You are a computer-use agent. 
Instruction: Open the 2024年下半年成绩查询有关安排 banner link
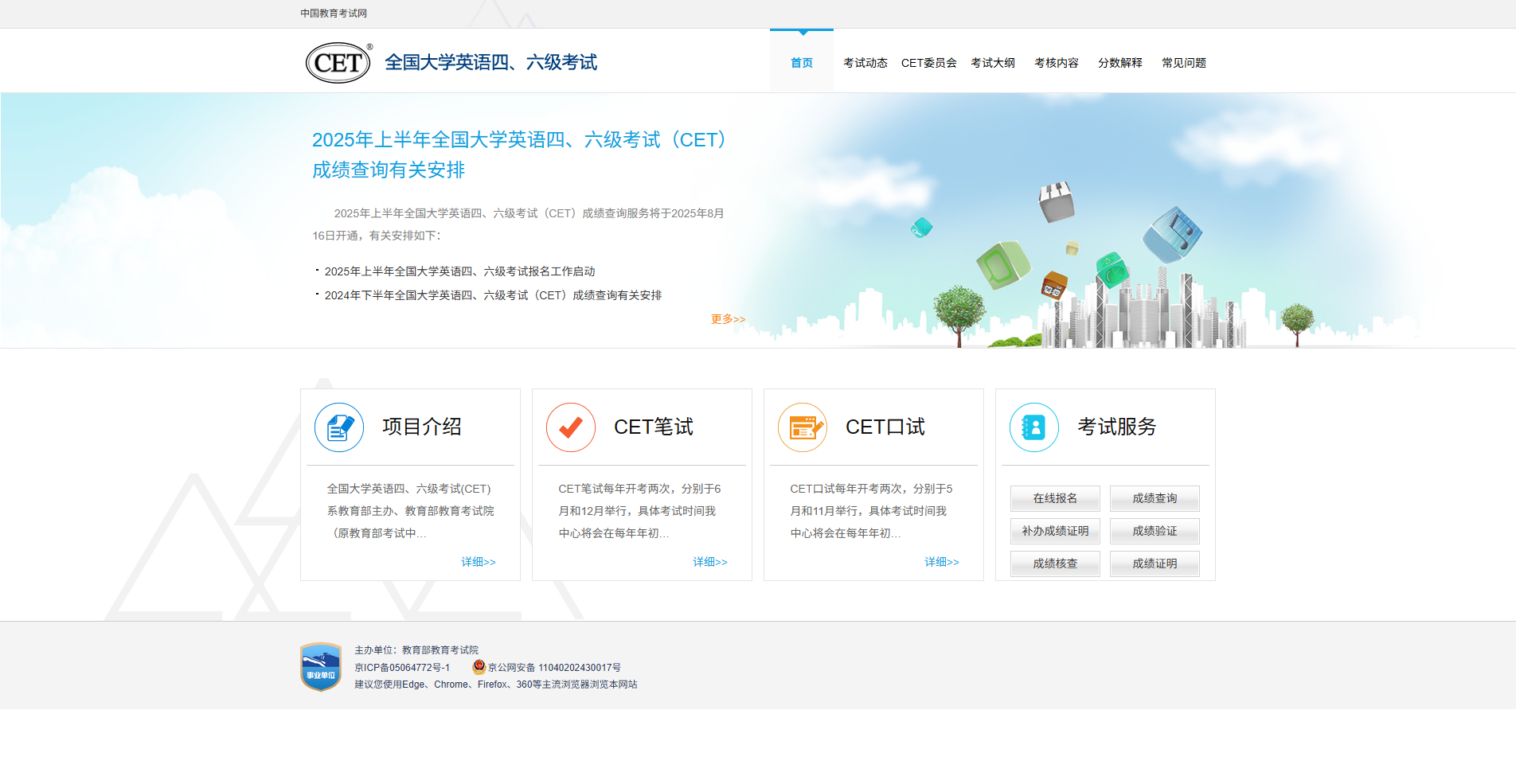(x=491, y=294)
